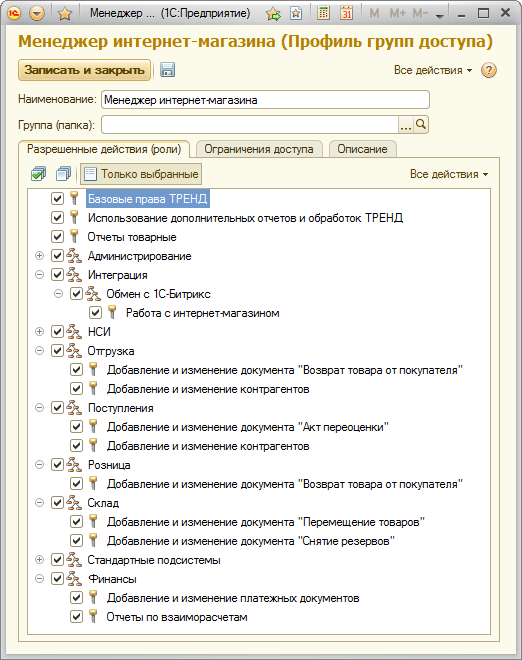Click the subsystem icon next to Администрирование
The width and height of the screenshot is (522, 660).
[x=74, y=255]
